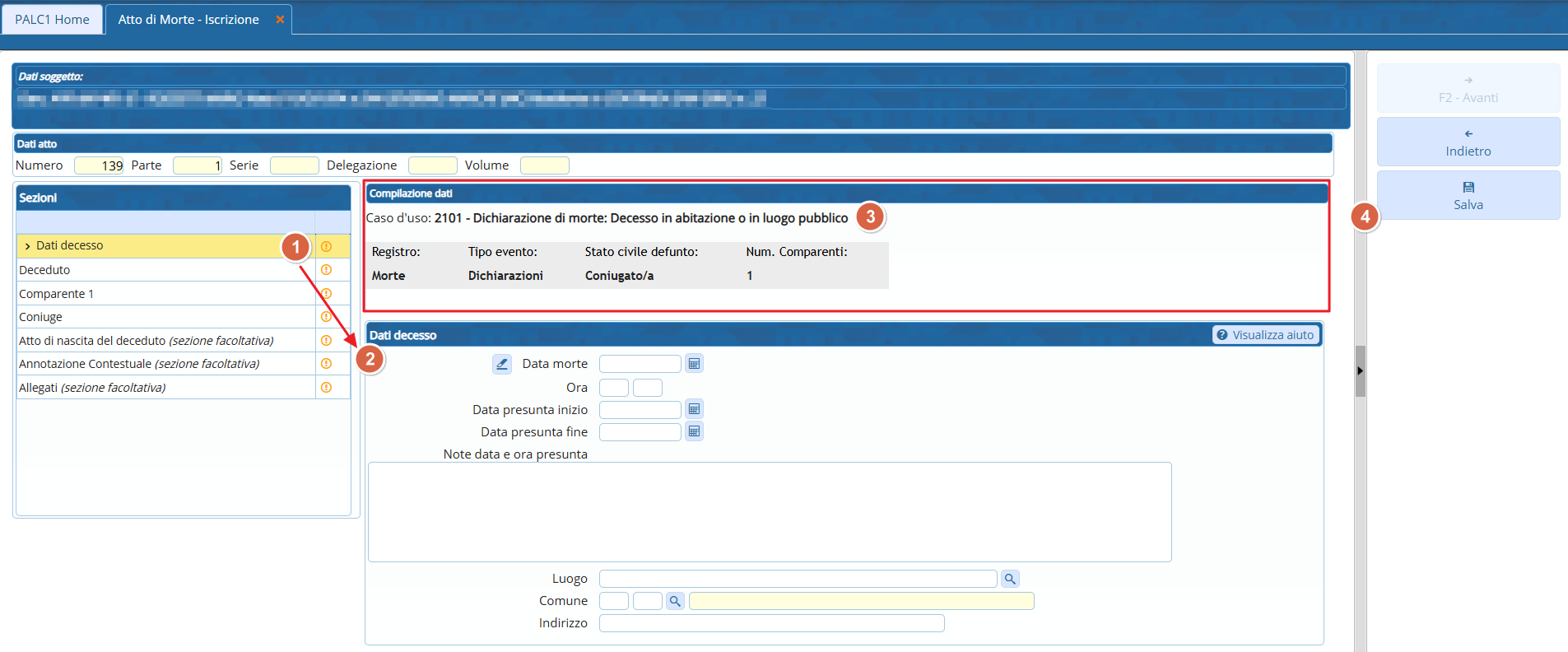Viewport: 1568px width, 652px height.
Task: Click warning icon in the Allegati row
Action: tap(326, 388)
